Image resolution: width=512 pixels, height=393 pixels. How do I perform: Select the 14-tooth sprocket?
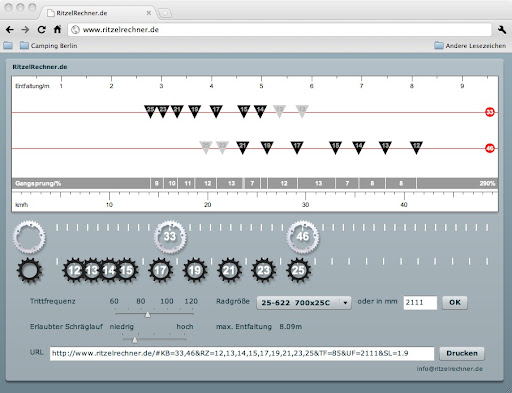[109, 270]
